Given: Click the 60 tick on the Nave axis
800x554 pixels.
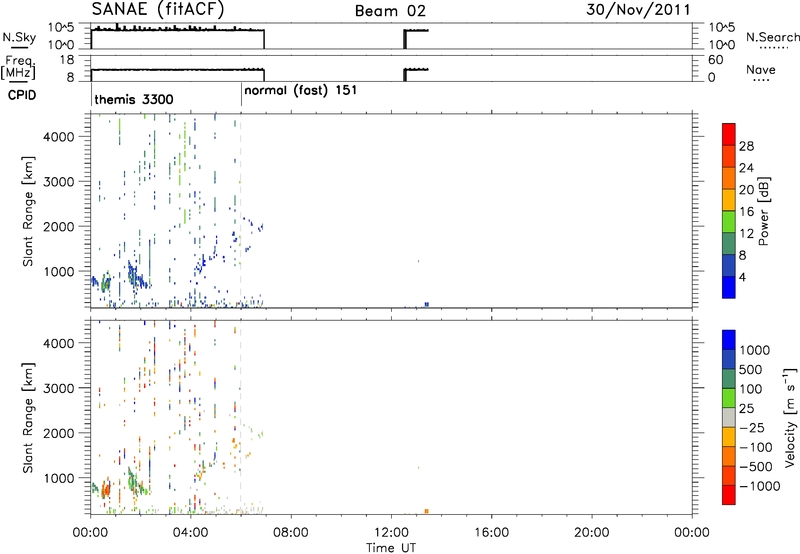Looking at the screenshot, I should (x=715, y=60).
